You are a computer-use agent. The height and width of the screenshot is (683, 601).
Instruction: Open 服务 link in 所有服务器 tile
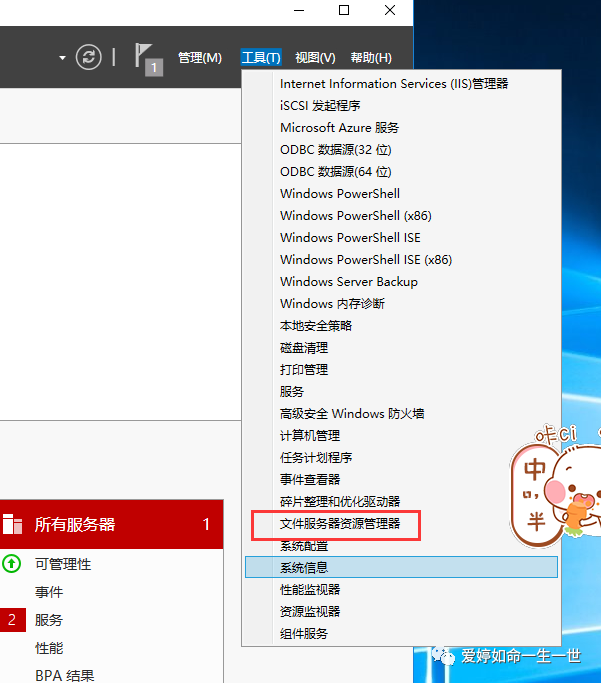49,620
